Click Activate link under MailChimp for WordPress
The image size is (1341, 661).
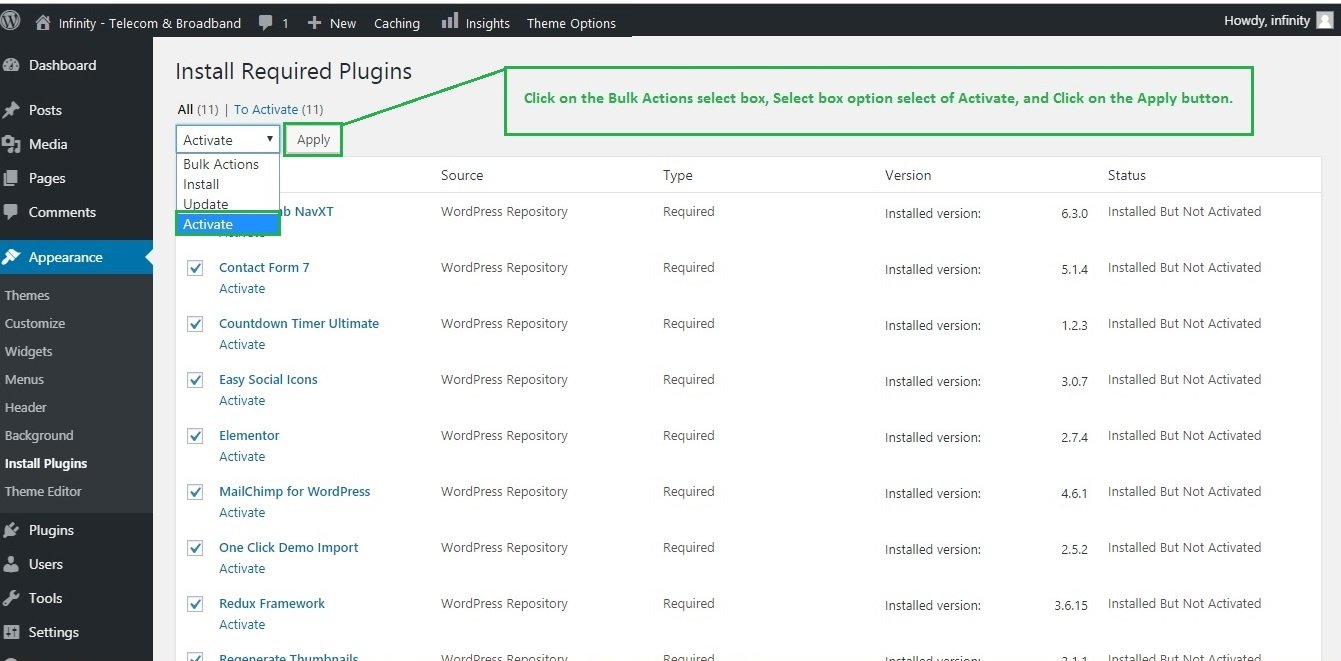[242, 513]
